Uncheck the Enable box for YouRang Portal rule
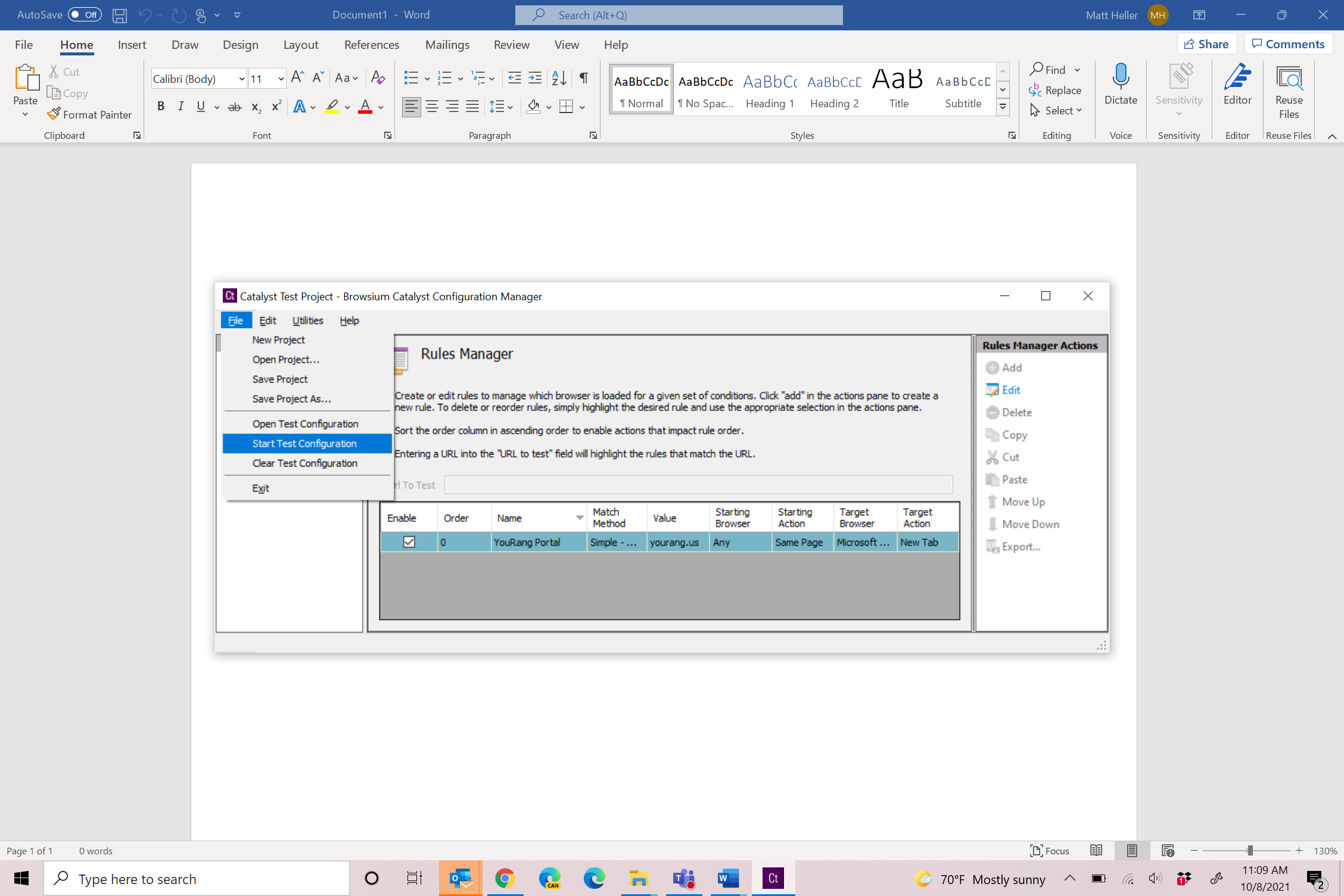1344x896 pixels. pyautogui.click(x=408, y=542)
